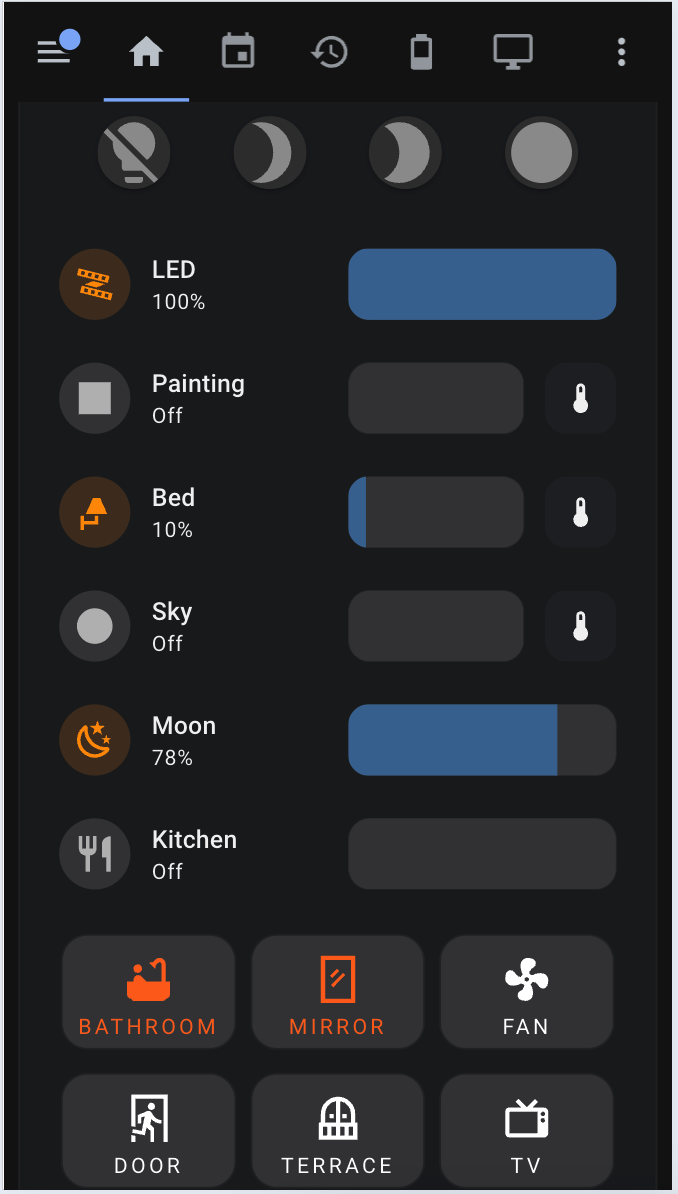
Task: Click the Moon brightness slider
Action: click(x=481, y=740)
